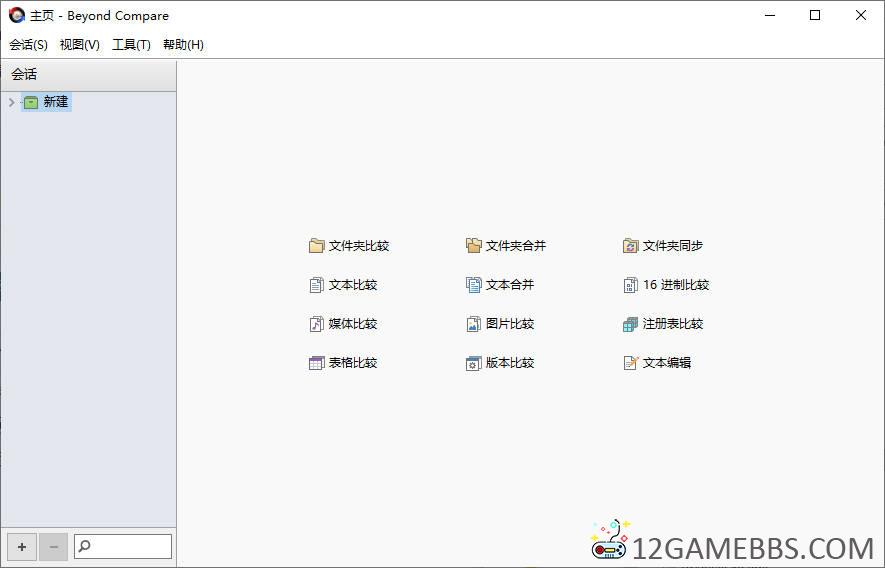885x568 pixels.
Task: Click the 16 进制比较 hex compare icon
Action: click(630, 285)
